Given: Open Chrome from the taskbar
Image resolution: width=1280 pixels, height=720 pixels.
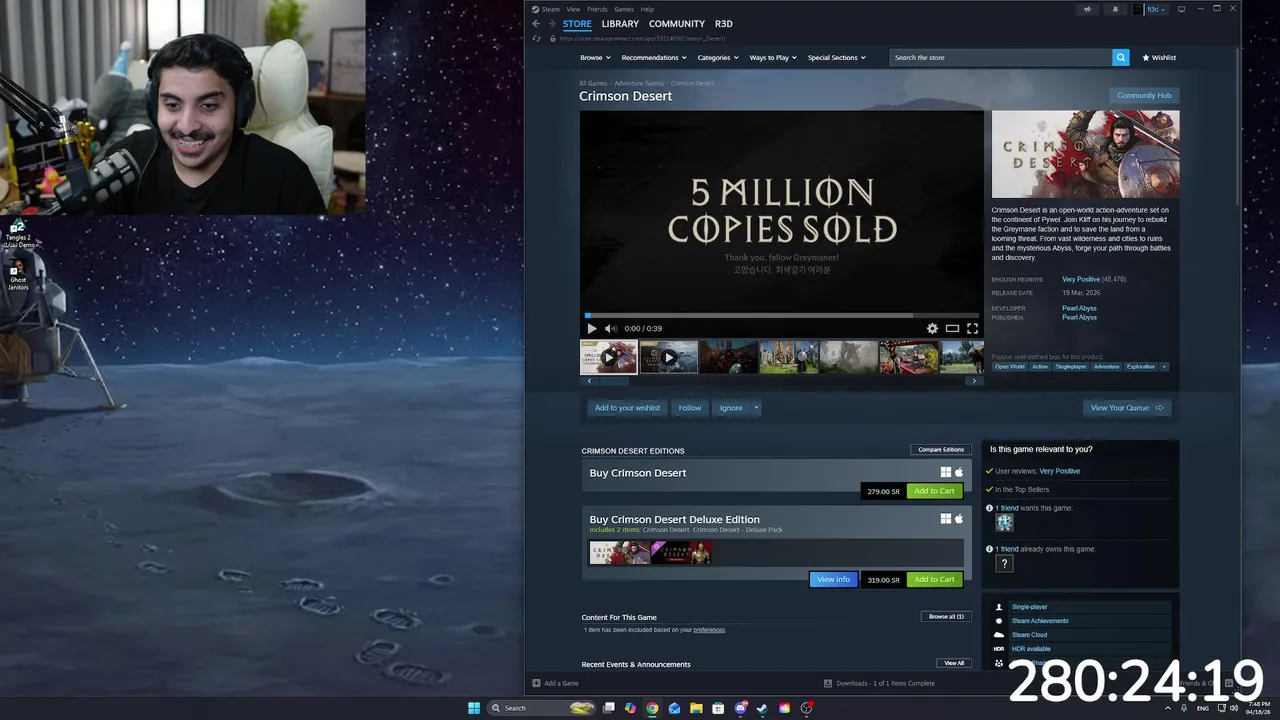Looking at the screenshot, I should [652, 708].
